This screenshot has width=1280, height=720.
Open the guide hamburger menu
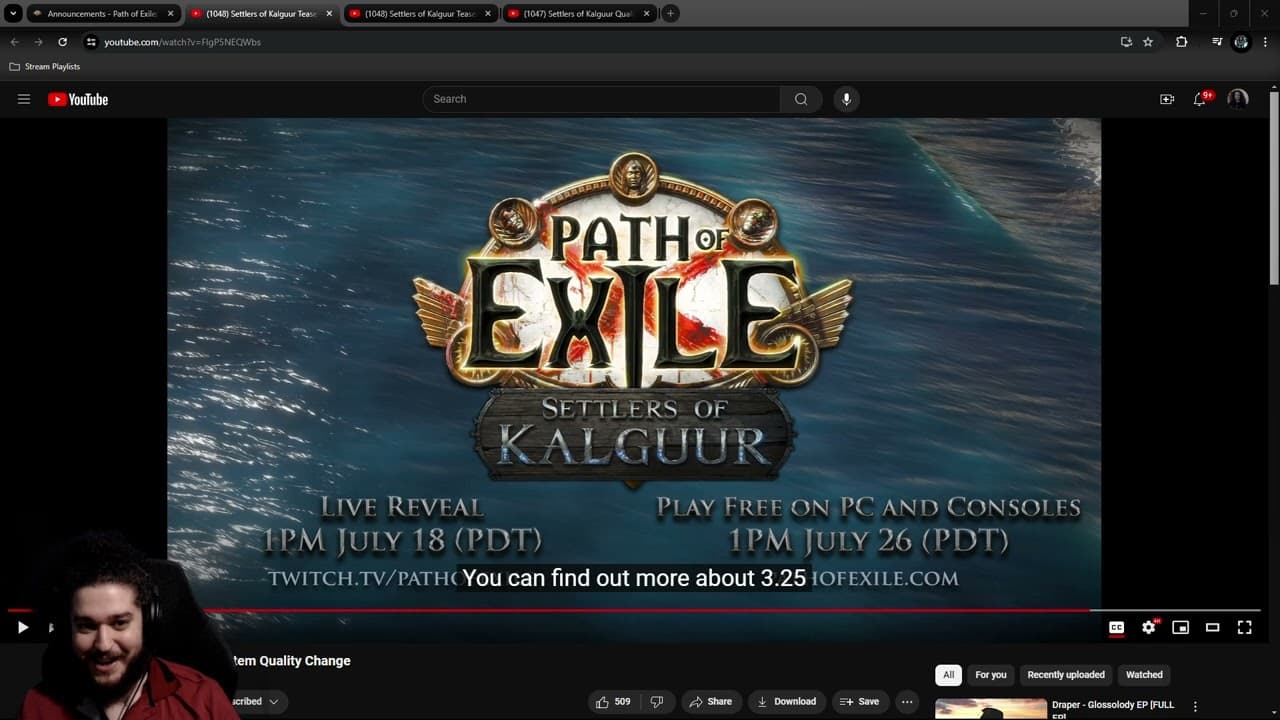coord(24,99)
